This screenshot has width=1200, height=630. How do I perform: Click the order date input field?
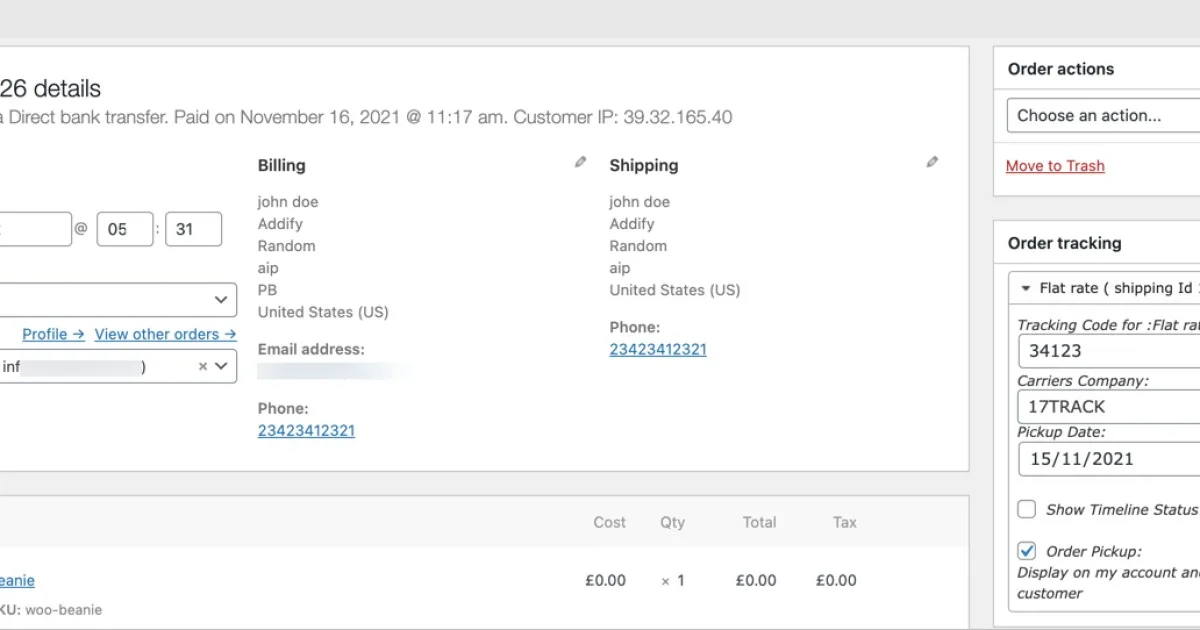click(x=36, y=229)
